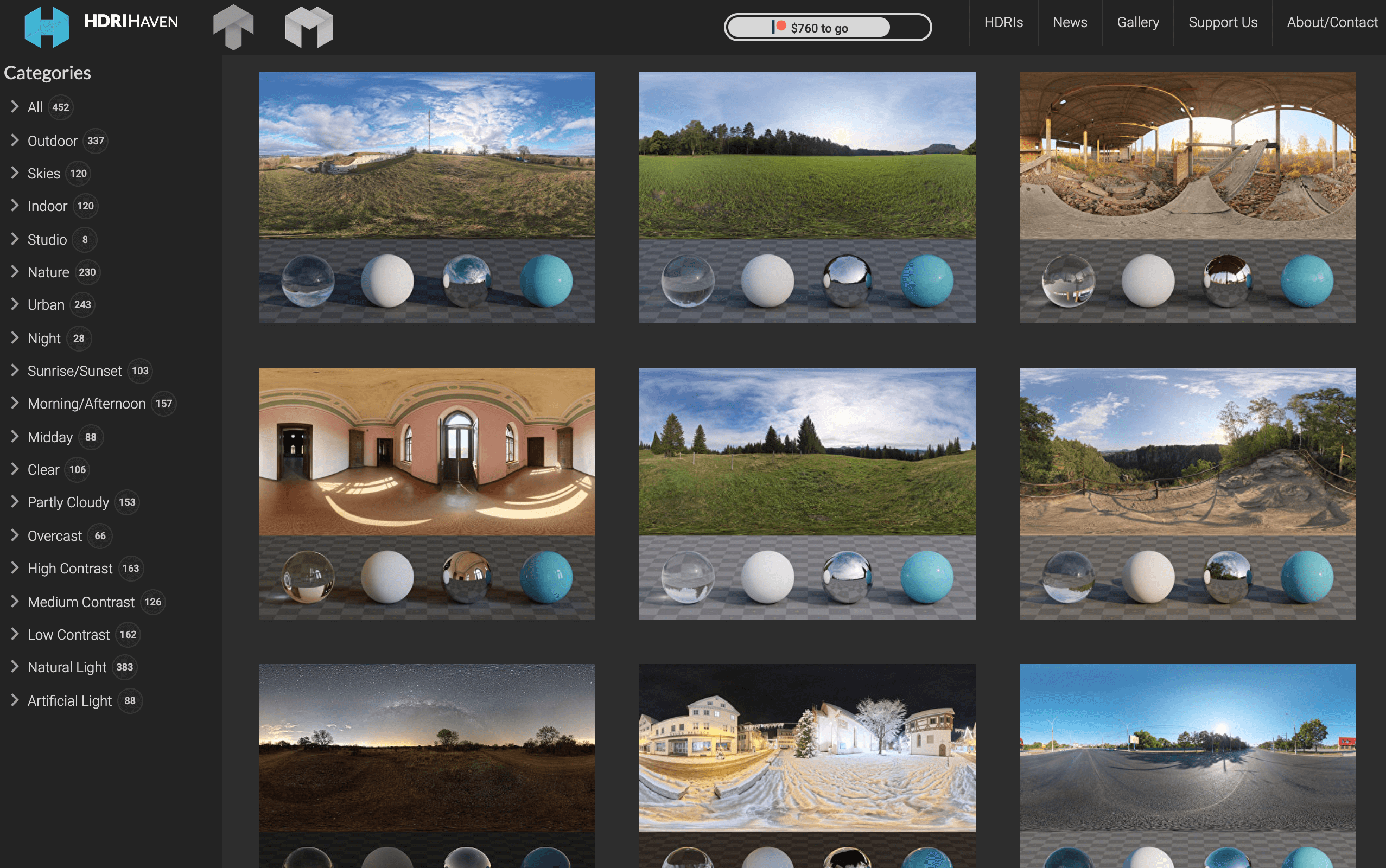Toggle the Studio category filter

click(x=46, y=239)
